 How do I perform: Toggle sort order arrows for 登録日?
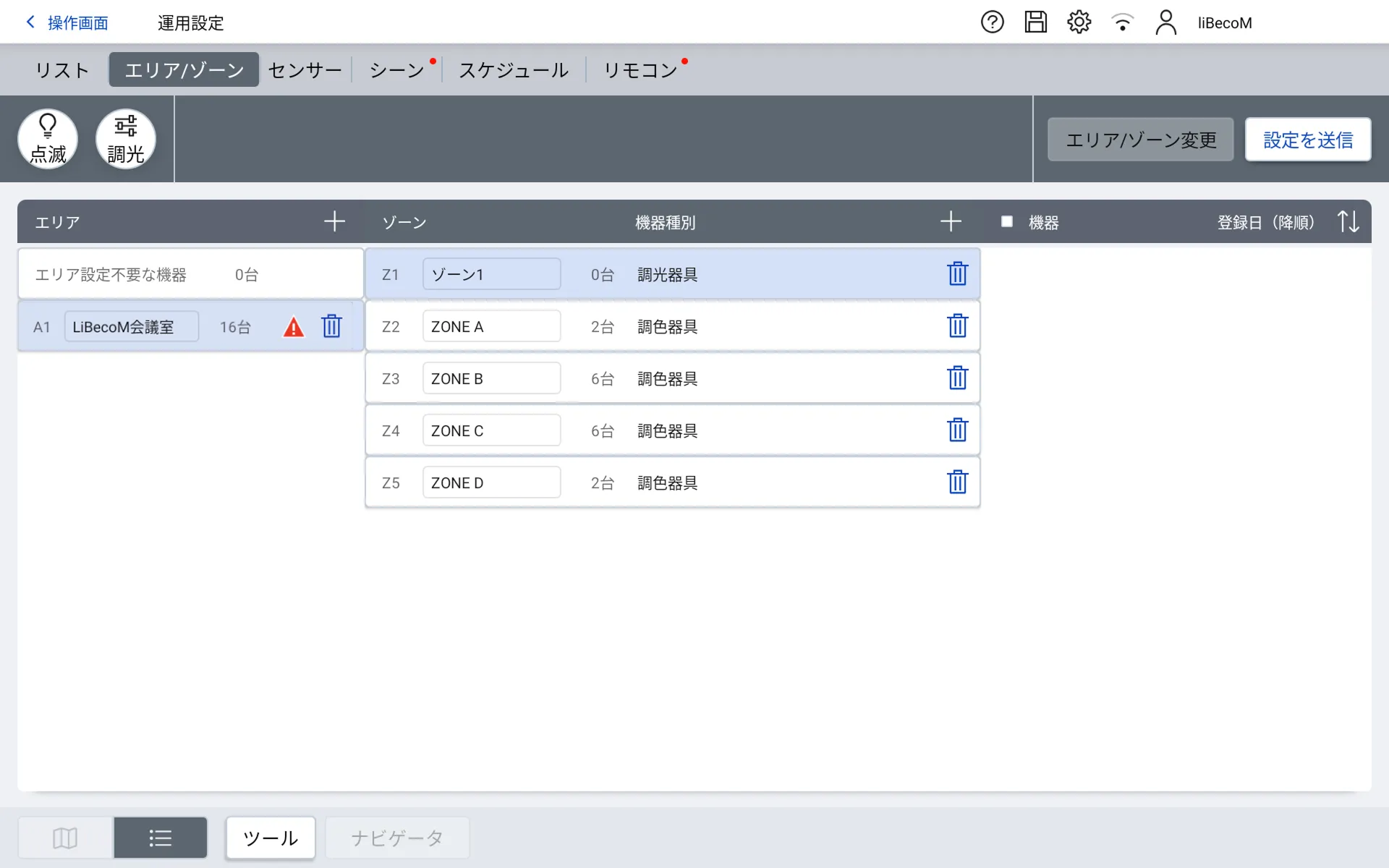pyautogui.click(x=1348, y=221)
